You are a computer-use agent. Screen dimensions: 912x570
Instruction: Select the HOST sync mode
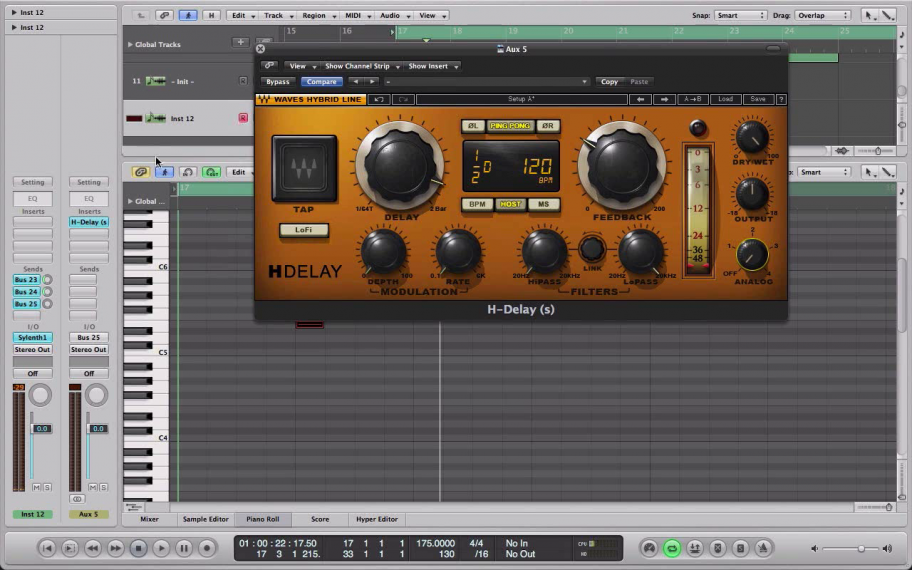[x=510, y=204]
